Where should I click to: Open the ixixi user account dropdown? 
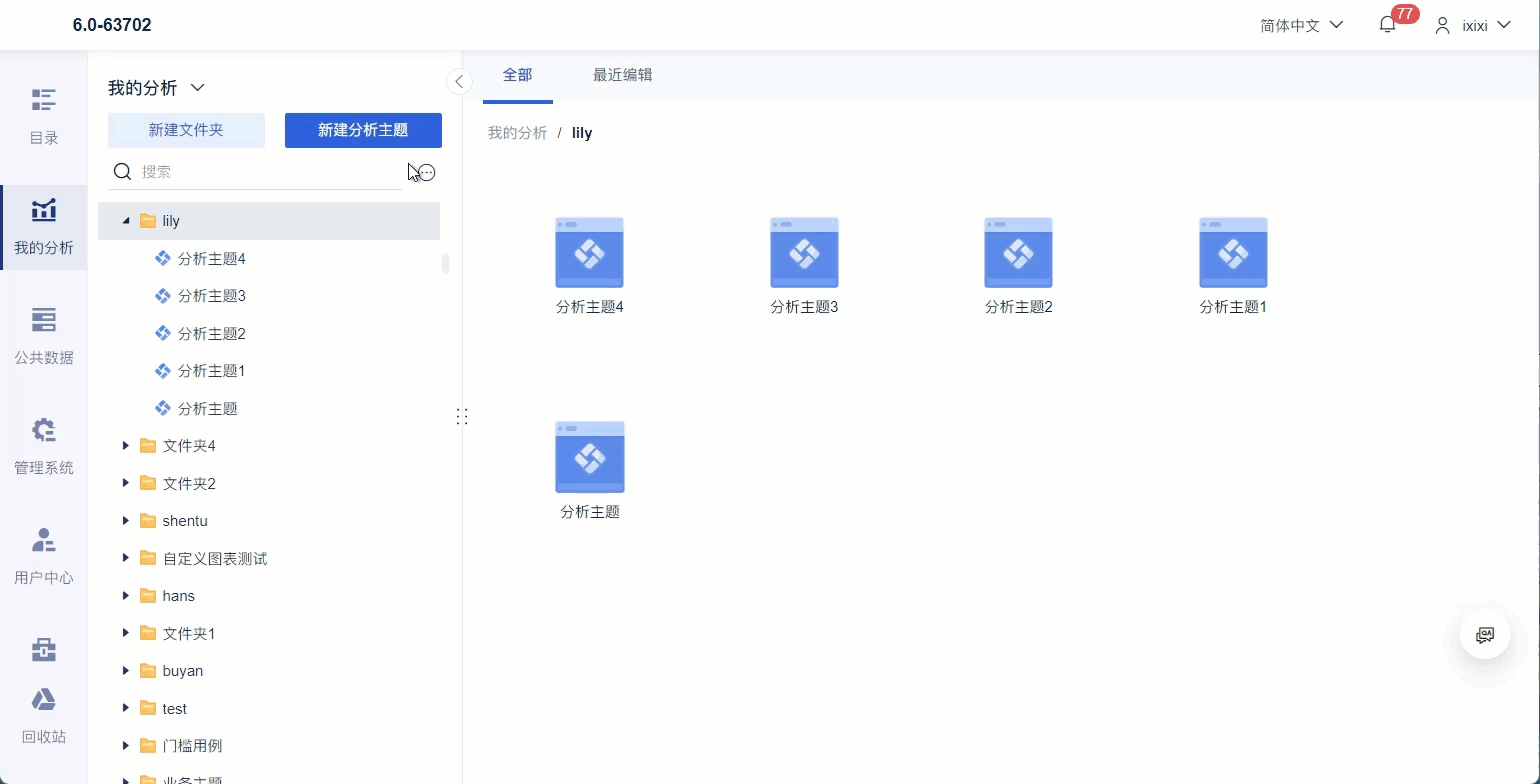coord(1474,24)
